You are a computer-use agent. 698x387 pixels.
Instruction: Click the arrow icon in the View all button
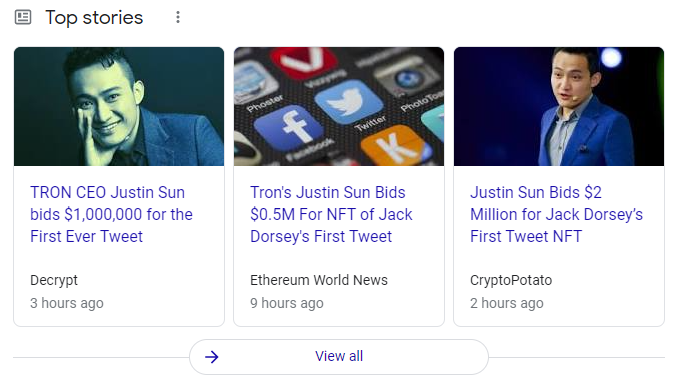[x=211, y=357]
